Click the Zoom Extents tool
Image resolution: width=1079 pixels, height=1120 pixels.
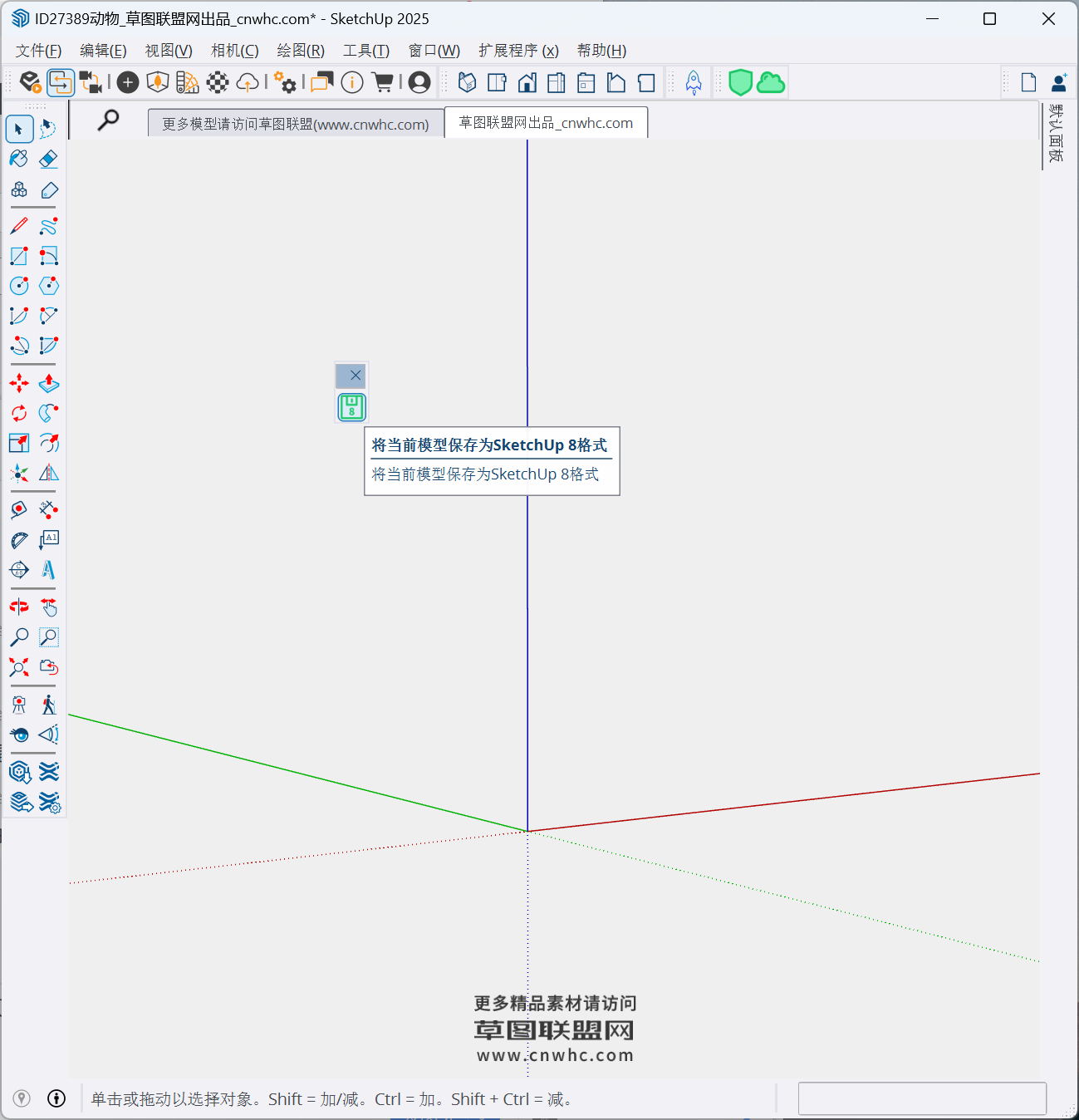18,667
